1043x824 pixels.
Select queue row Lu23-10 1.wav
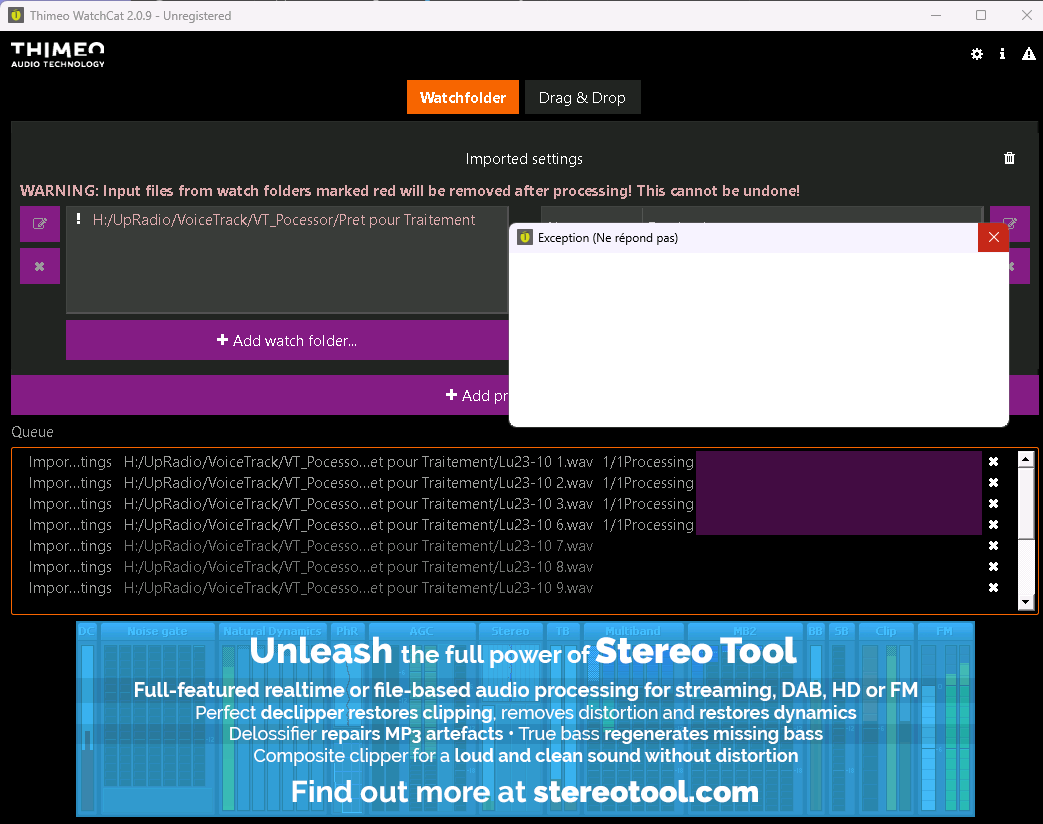point(506,462)
